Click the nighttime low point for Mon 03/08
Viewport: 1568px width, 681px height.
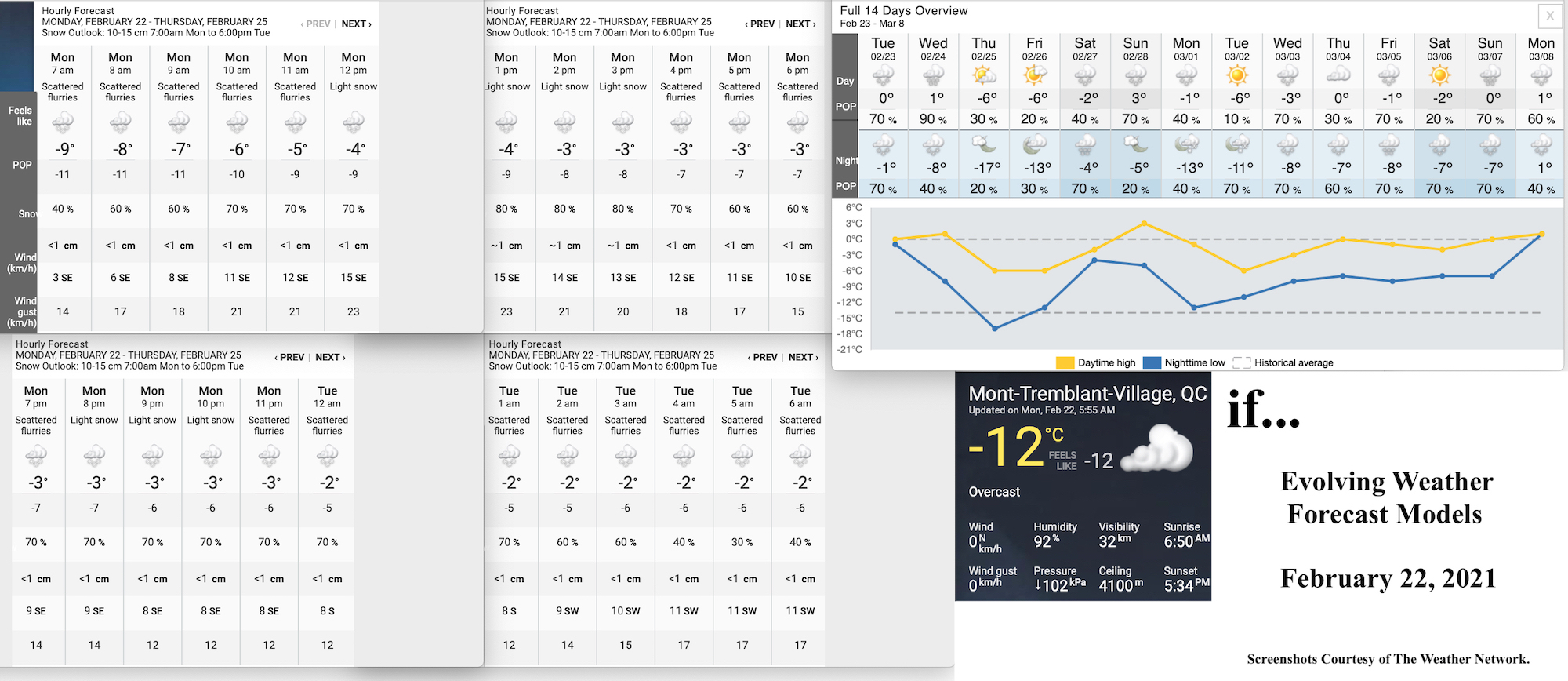(x=1541, y=235)
